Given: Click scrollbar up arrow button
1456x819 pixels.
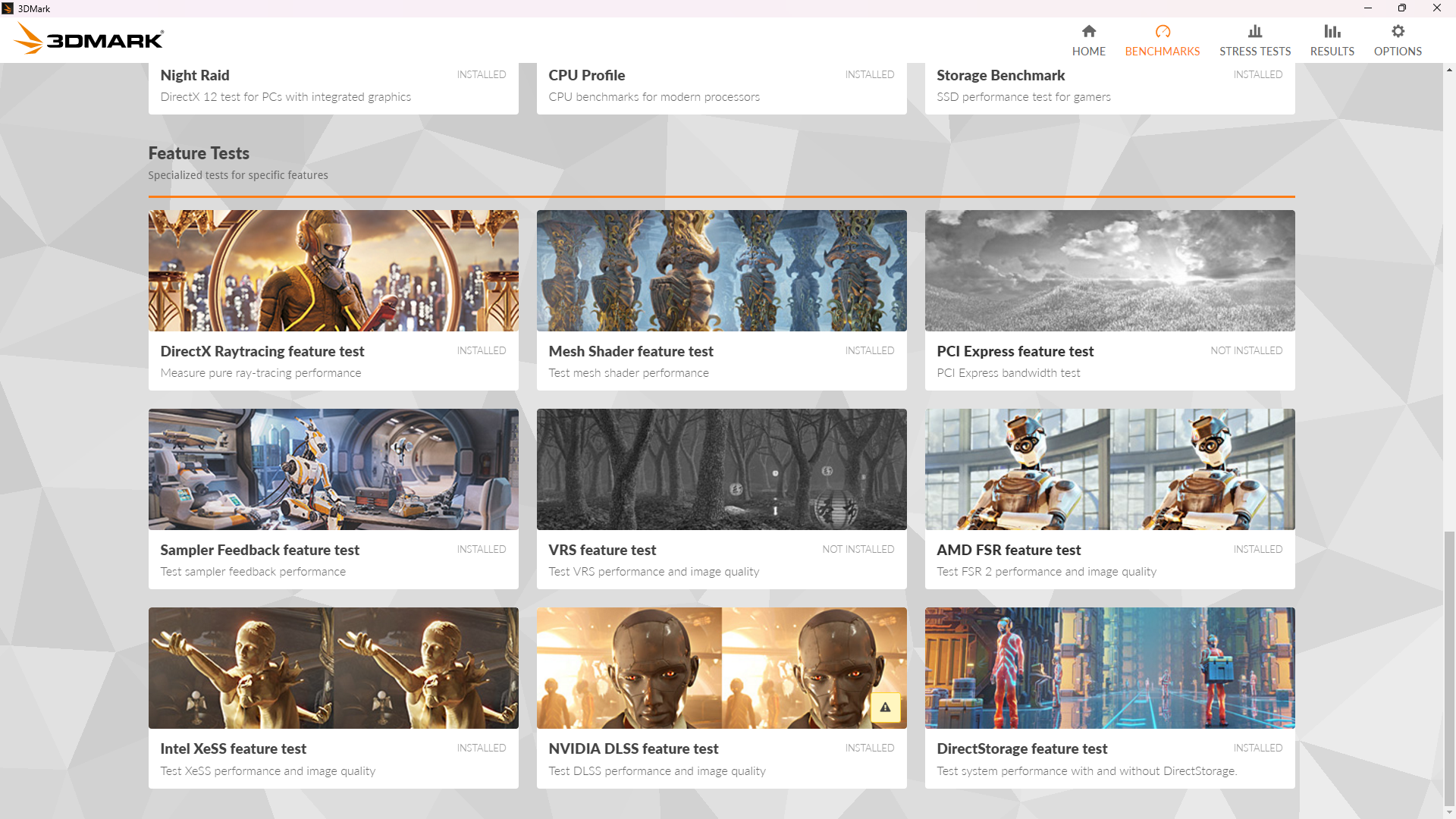Looking at the screenshot, I should coord(1449,70).
